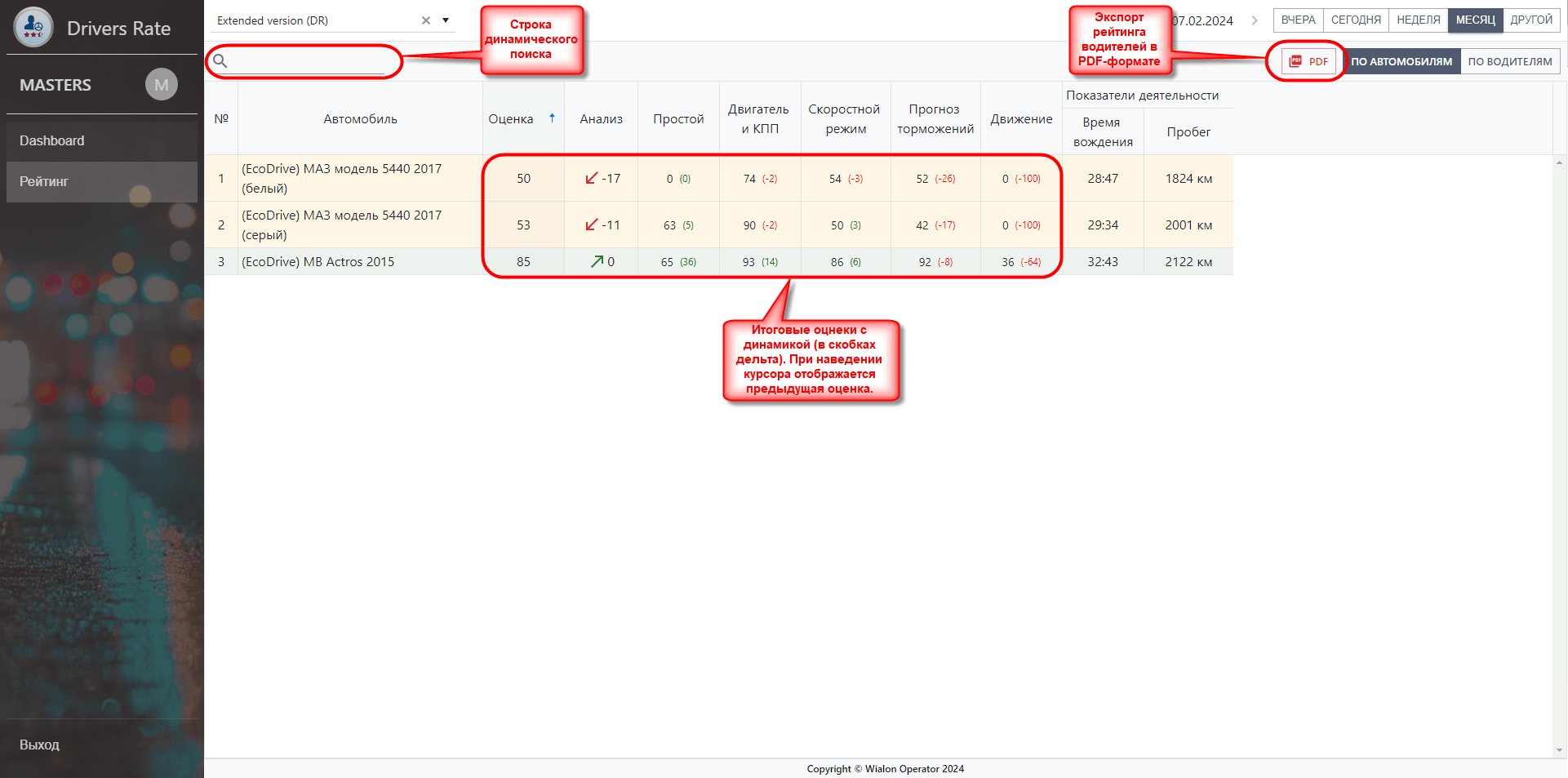Select the Сегодня period button
This screenshot has height=778, width=1568.
[x=1356, y=20]
